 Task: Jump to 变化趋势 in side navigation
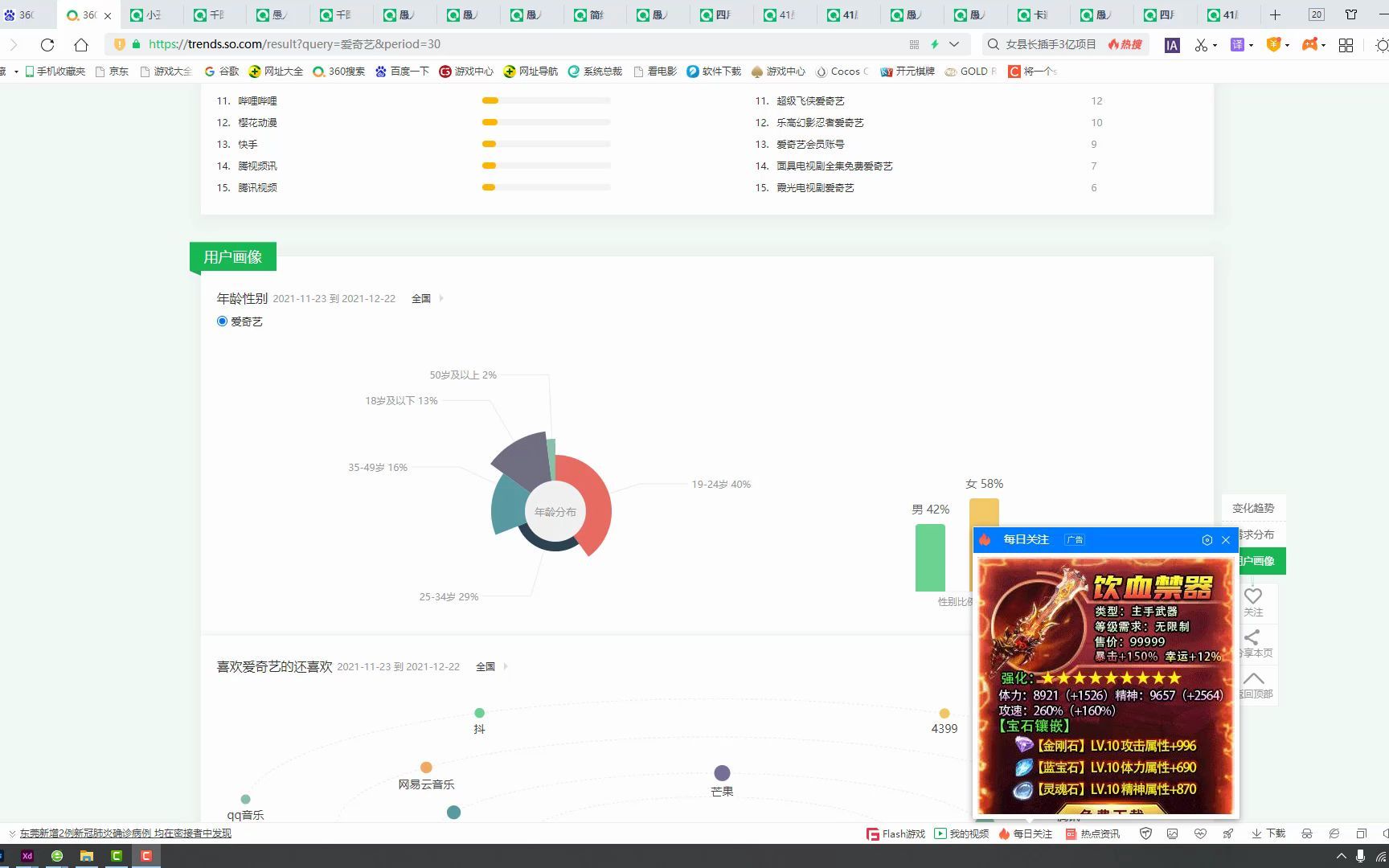click(x=1253, y=508)
